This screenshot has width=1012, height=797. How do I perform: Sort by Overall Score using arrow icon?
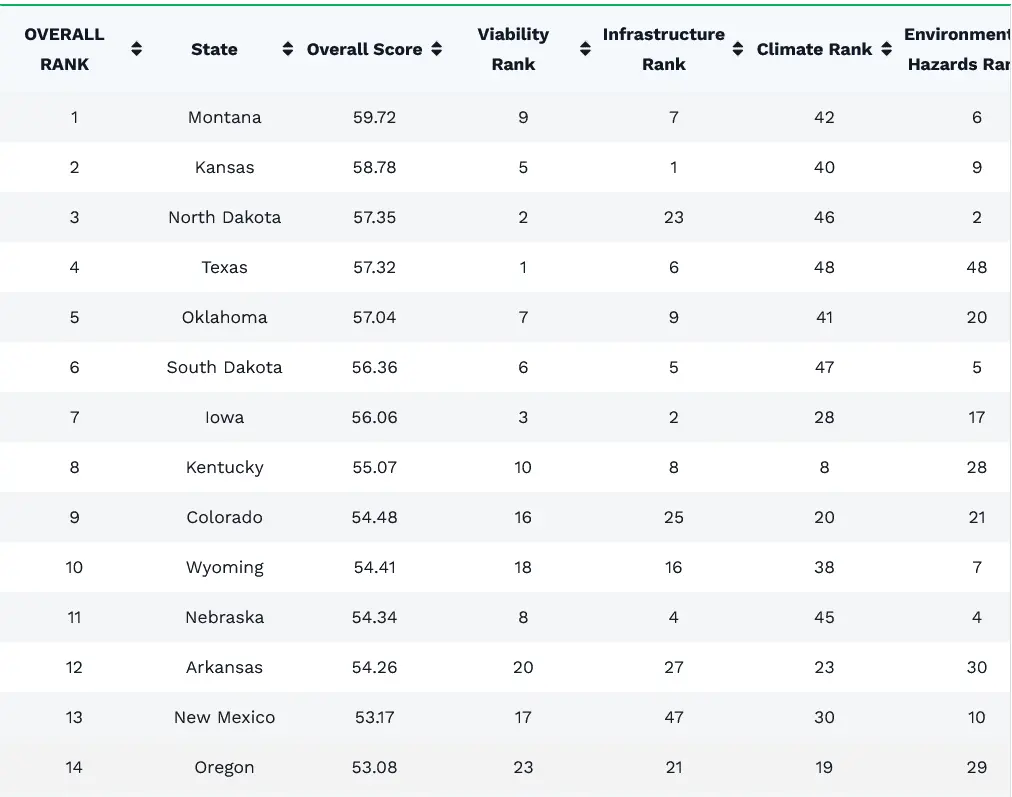437,49
